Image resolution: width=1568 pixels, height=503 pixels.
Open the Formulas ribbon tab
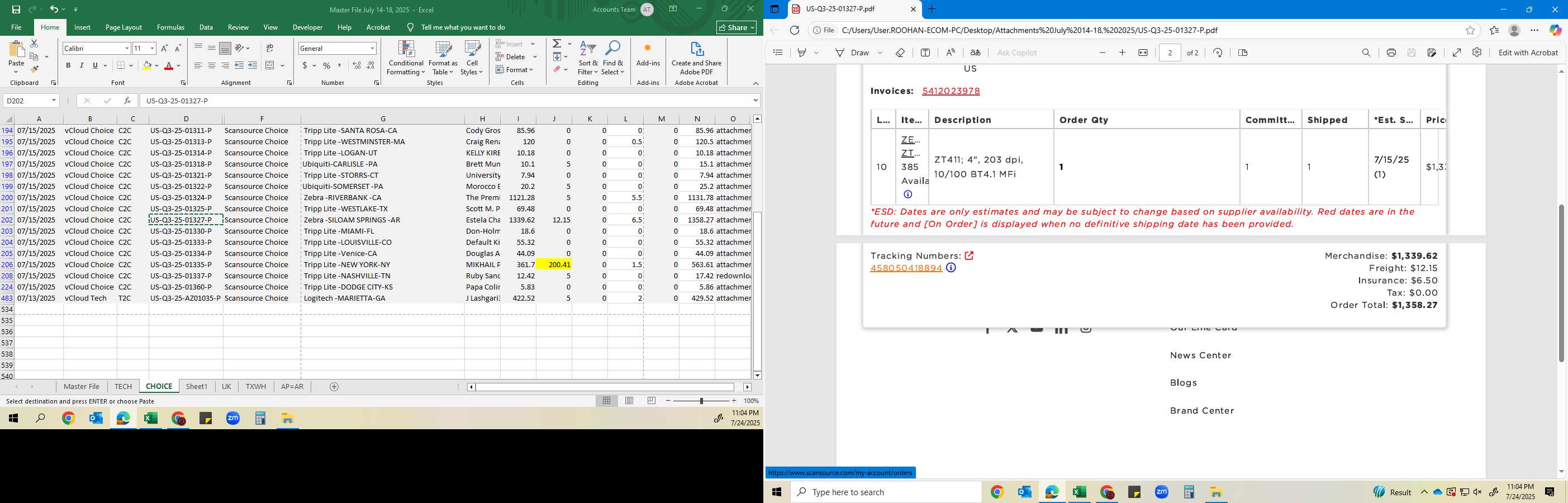pos(170,27)
